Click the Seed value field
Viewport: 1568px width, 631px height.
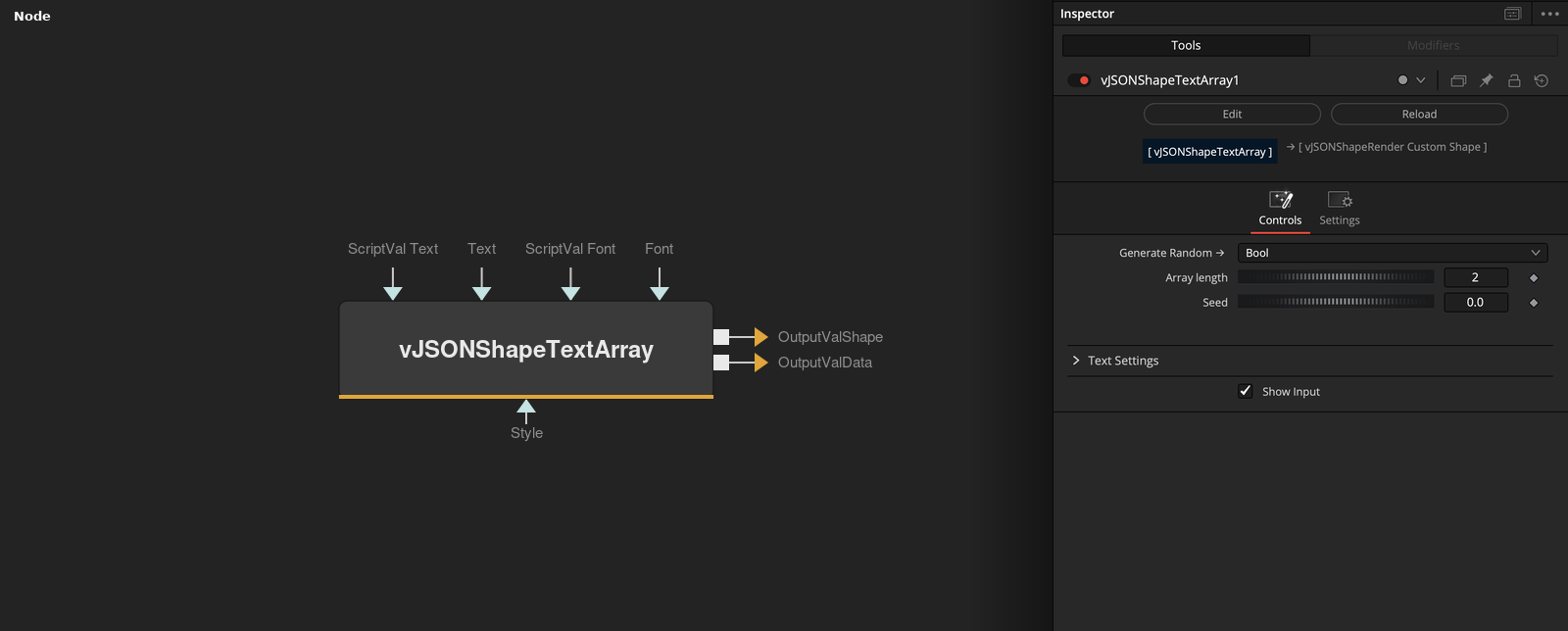[x=1476, y=302]
